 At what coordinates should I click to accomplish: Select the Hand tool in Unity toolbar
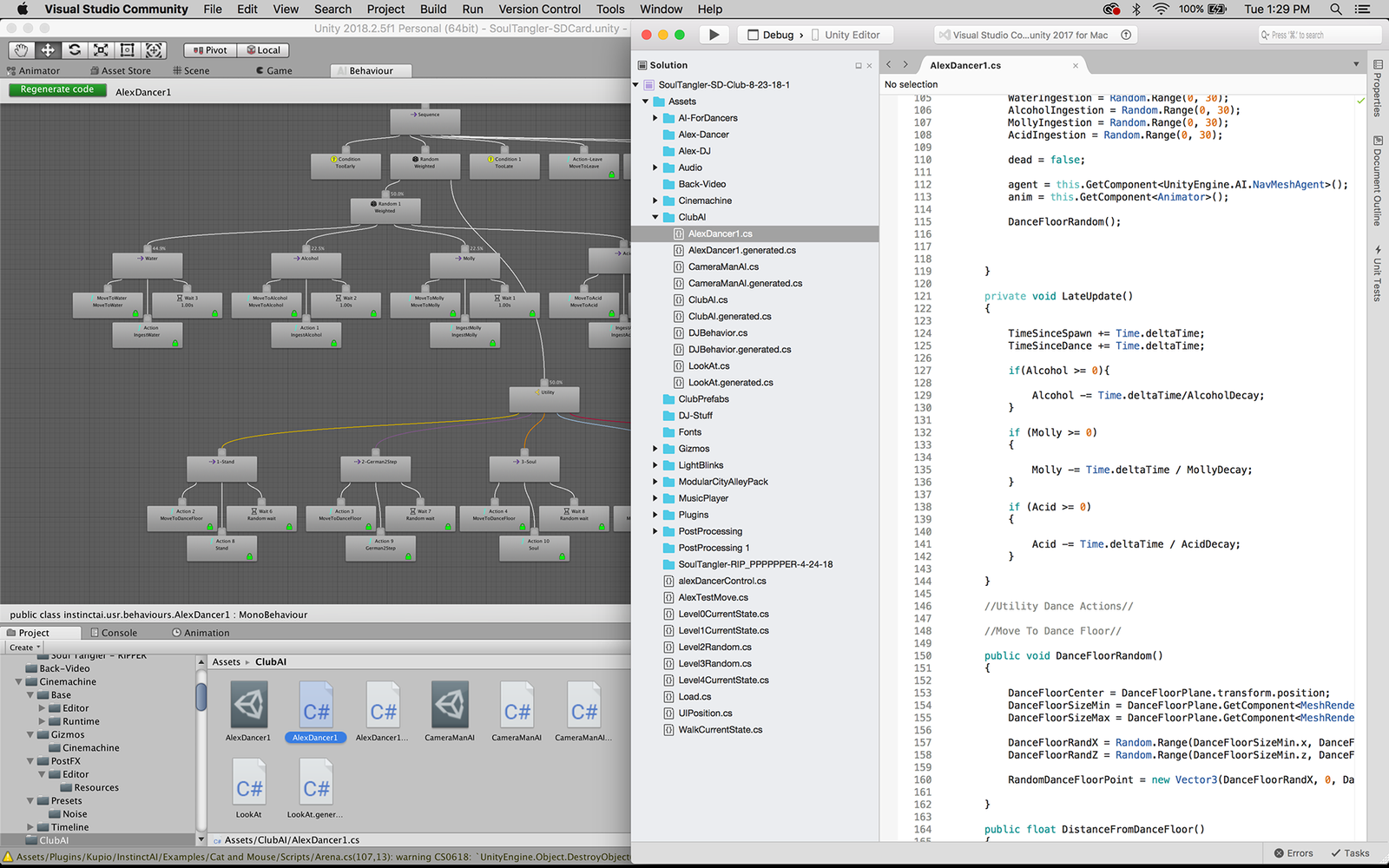[x=21, y=50]
